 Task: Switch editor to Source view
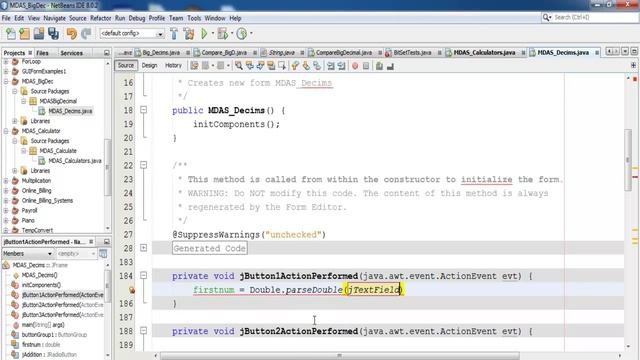[126, 65]
